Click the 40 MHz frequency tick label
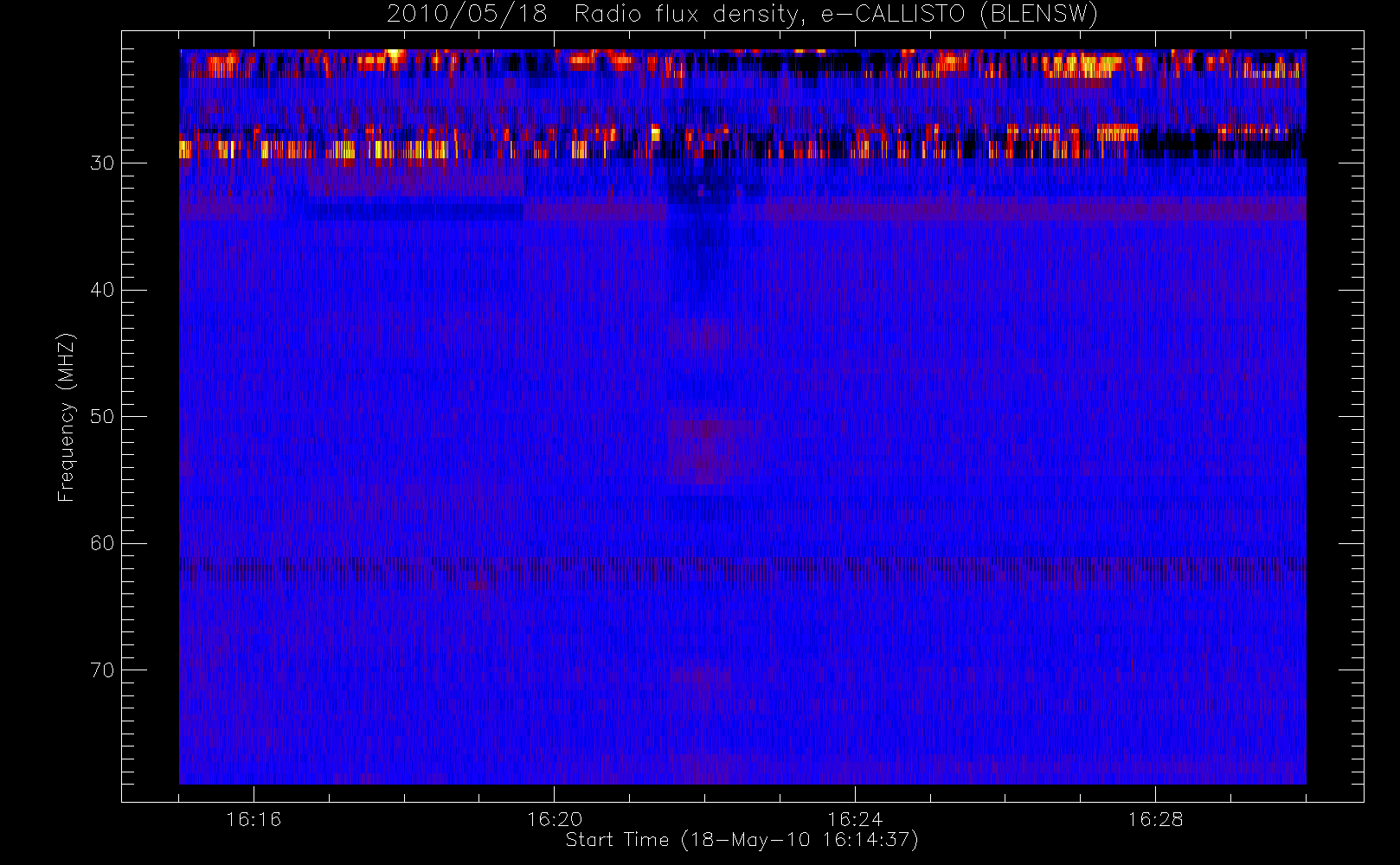This screenshot has width=1400, height=865. click(x=102, y=290)
